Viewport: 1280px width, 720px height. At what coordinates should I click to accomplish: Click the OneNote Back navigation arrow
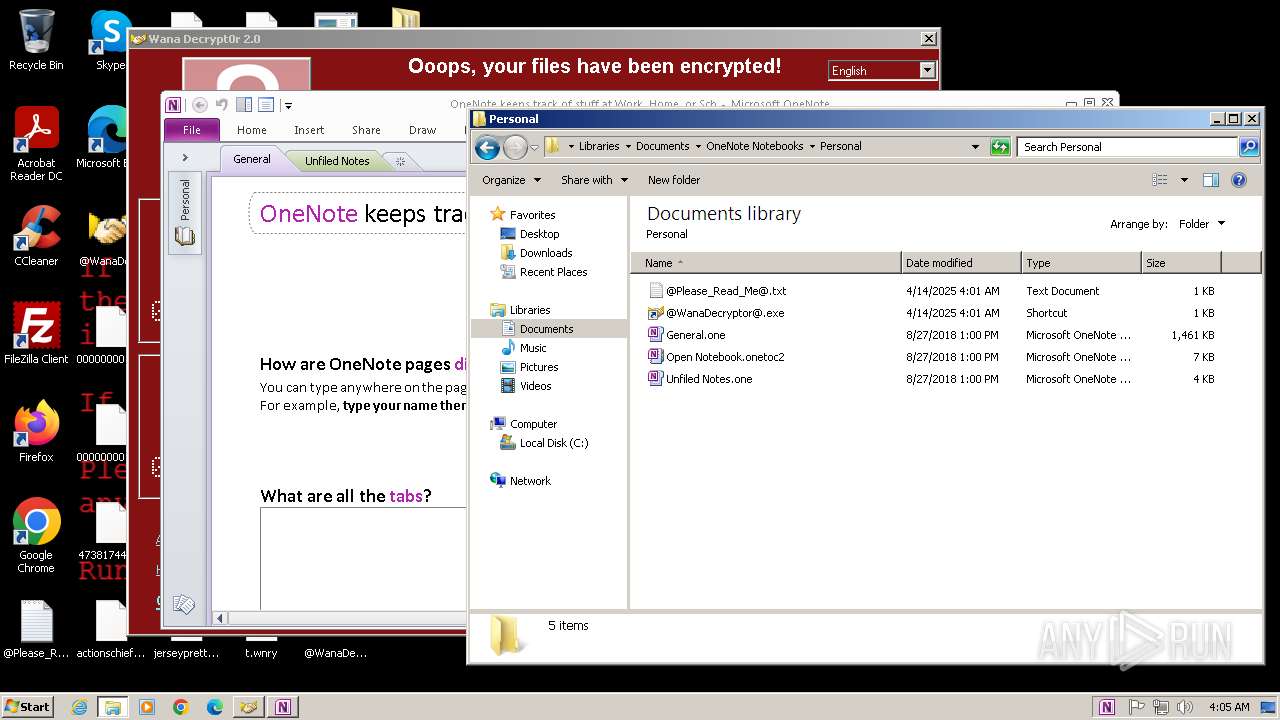tap(200, 104)
